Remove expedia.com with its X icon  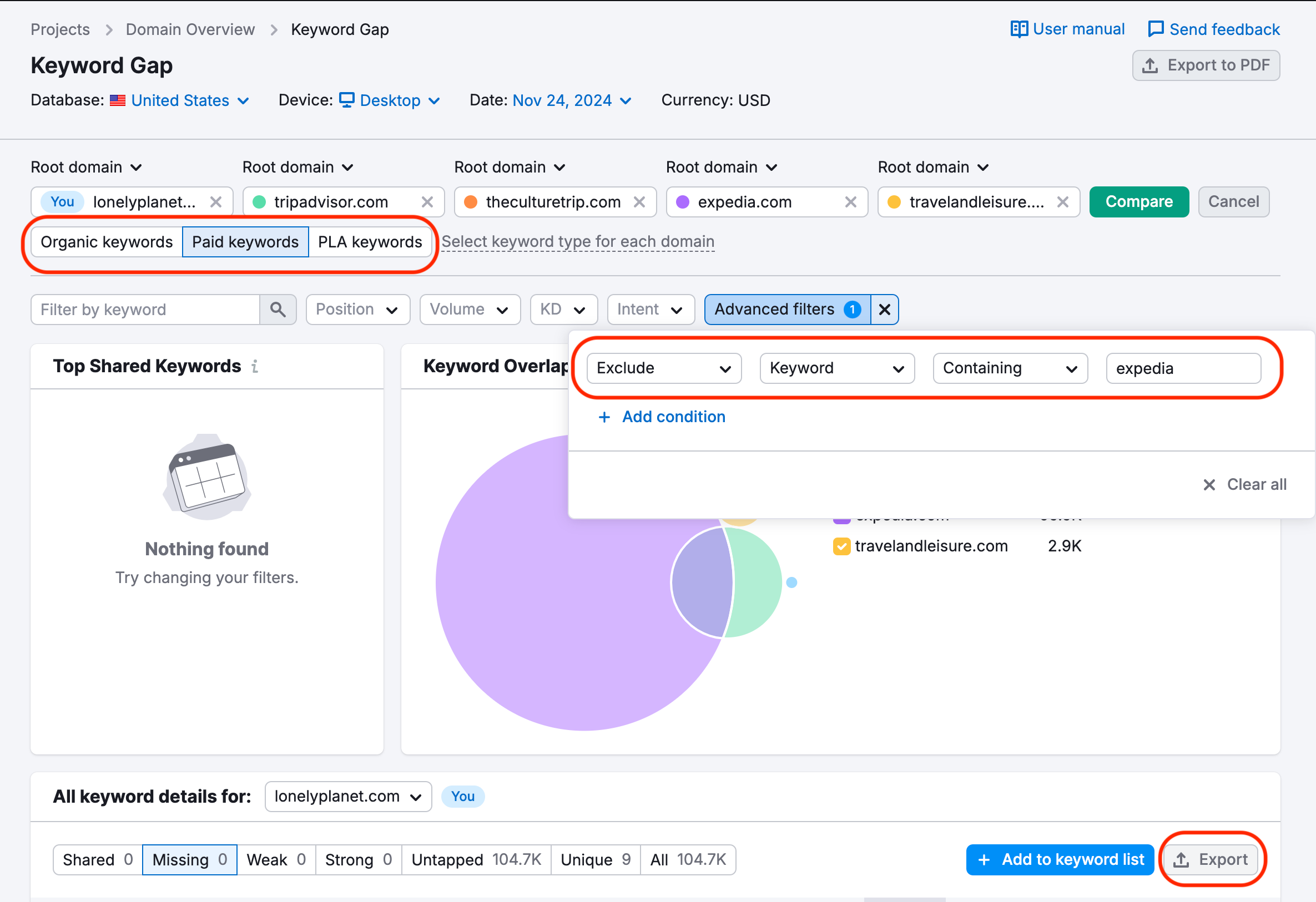850,202
